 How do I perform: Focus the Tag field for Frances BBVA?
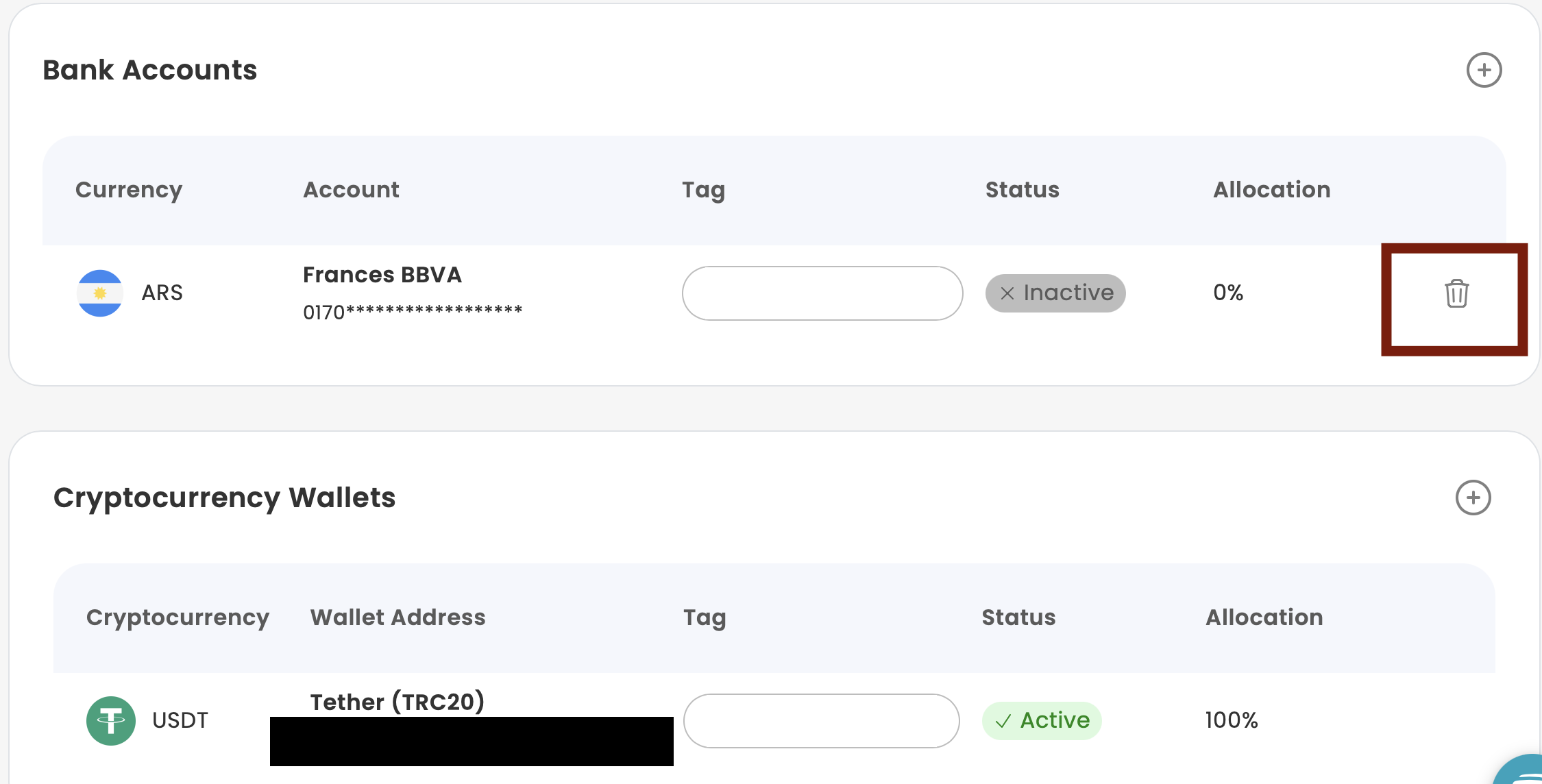point(822,293)
